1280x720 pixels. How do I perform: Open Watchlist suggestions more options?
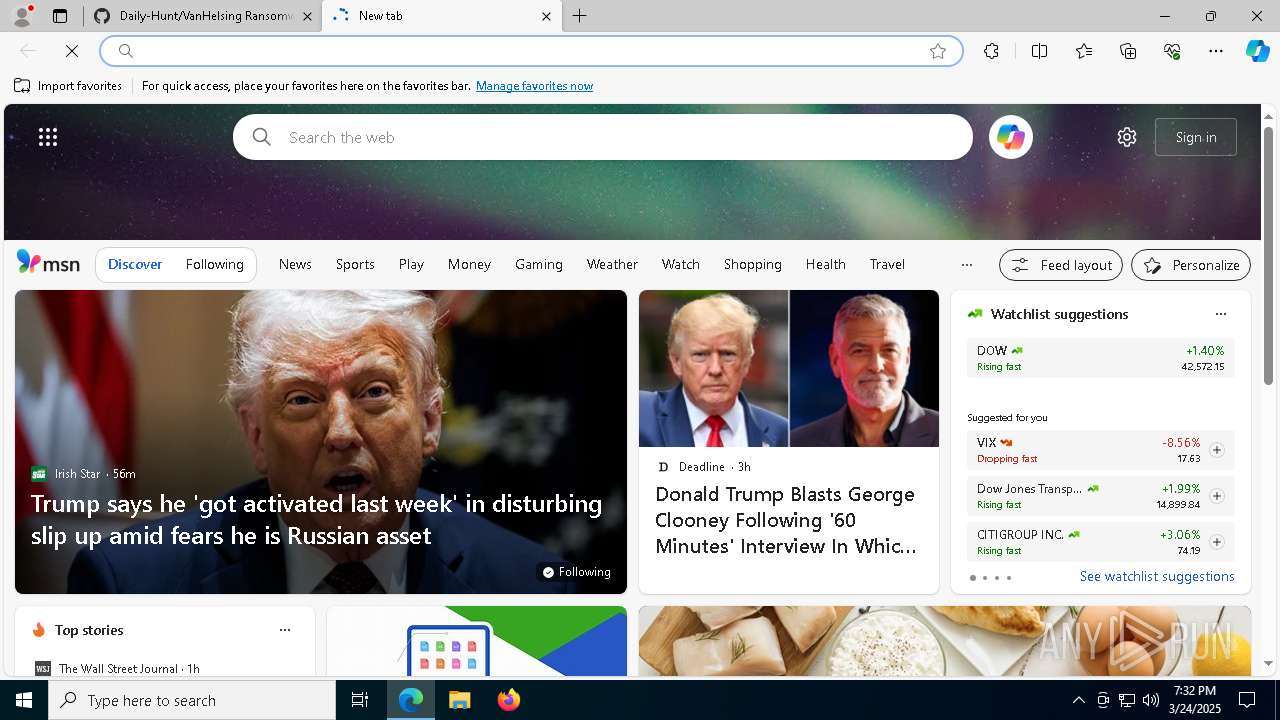click(1220, 314)
